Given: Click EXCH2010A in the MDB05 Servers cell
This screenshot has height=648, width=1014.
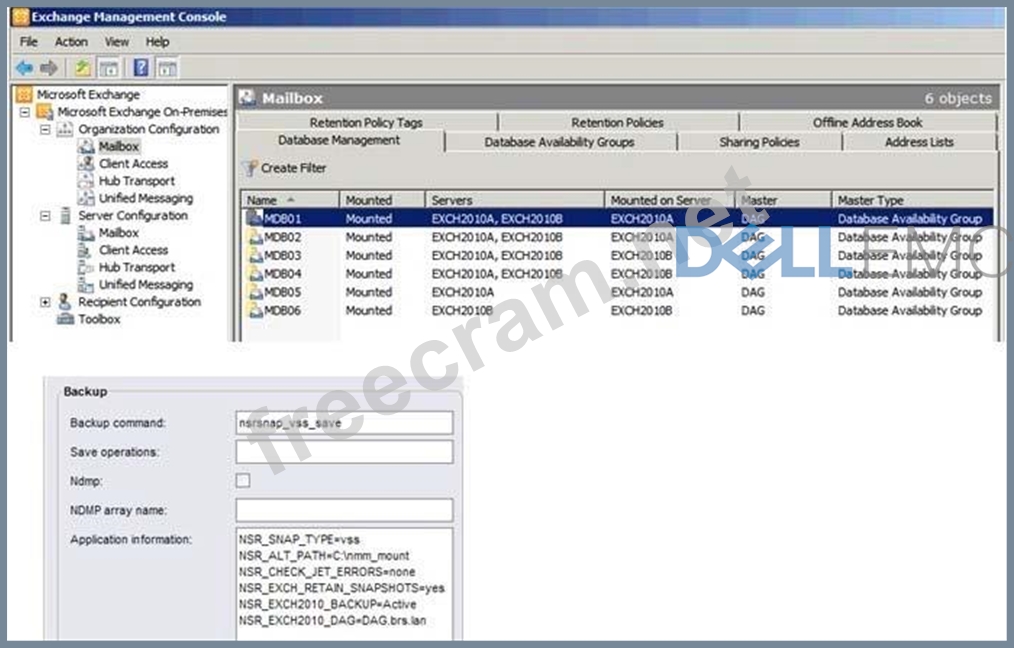Looking at the screenshot, I should tap(462, 292).
